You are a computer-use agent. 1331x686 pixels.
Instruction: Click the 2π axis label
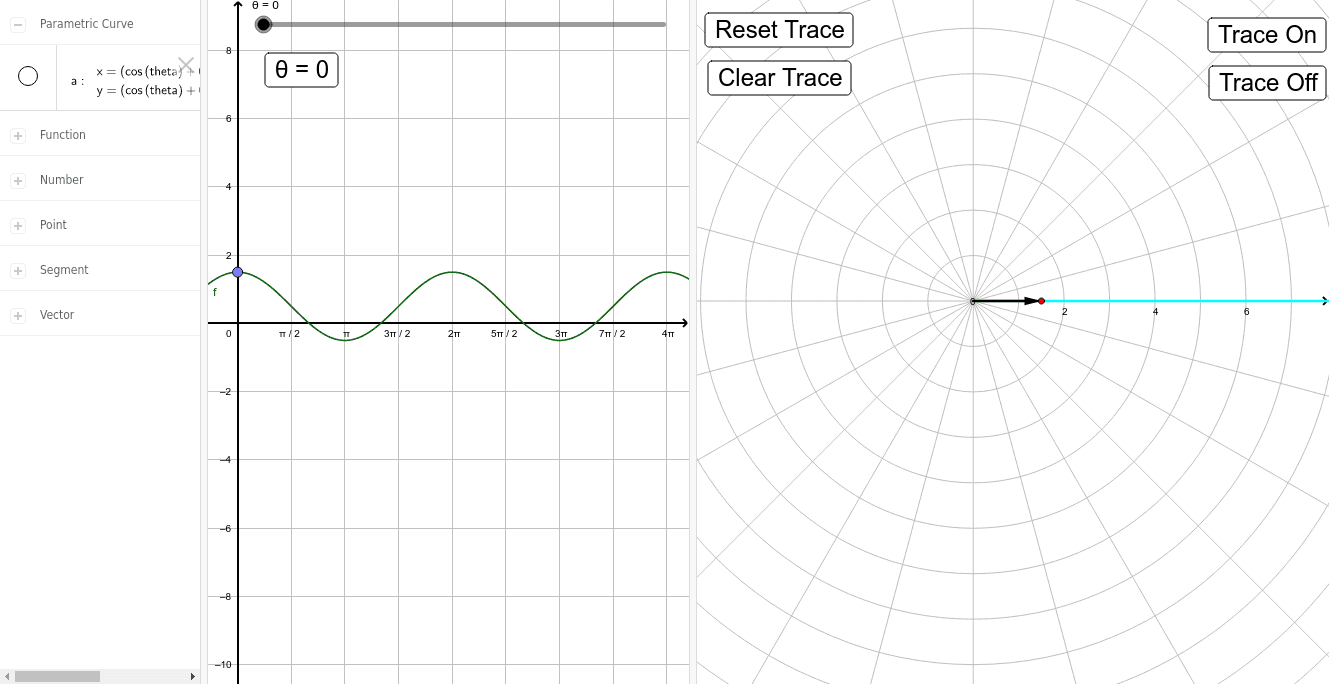pos(453,334)
